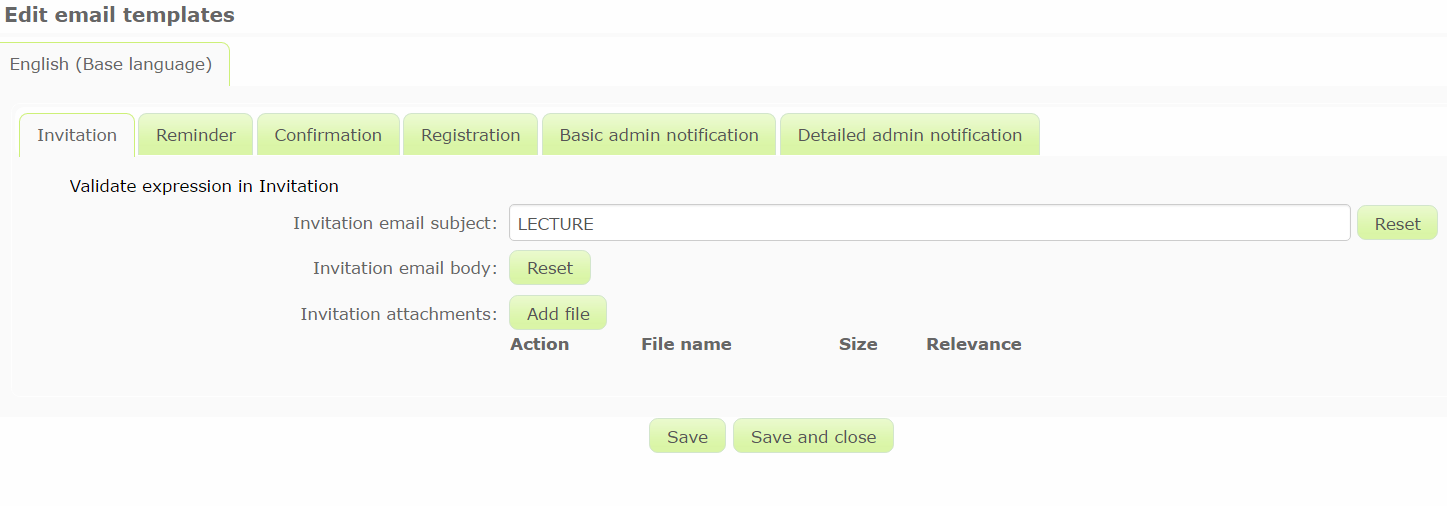Click the Size column header
1447x506 pixels.
858,344
